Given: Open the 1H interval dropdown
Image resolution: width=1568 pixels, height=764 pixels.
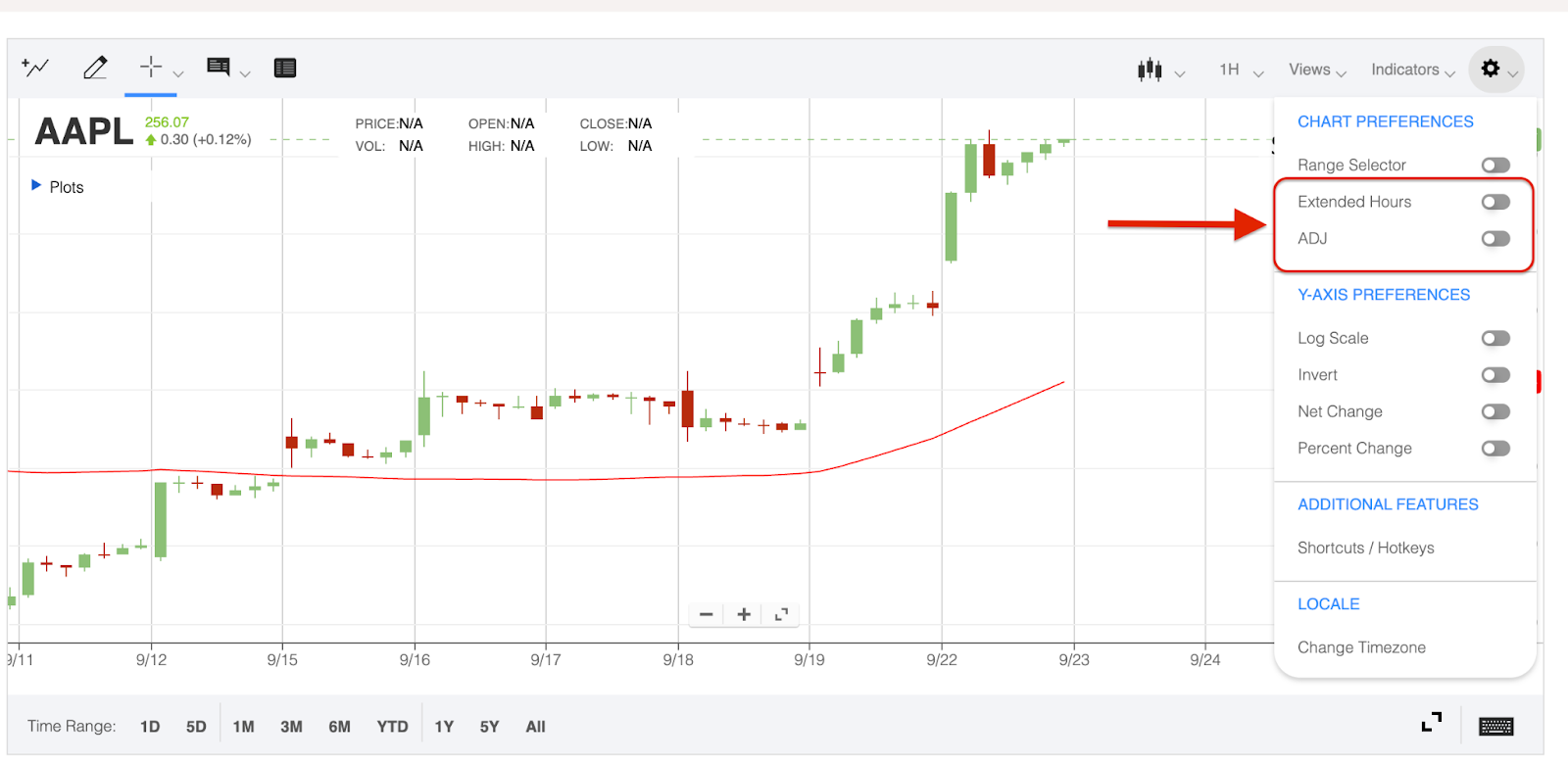Looking at the screenshot, I should coord(1241,70).
